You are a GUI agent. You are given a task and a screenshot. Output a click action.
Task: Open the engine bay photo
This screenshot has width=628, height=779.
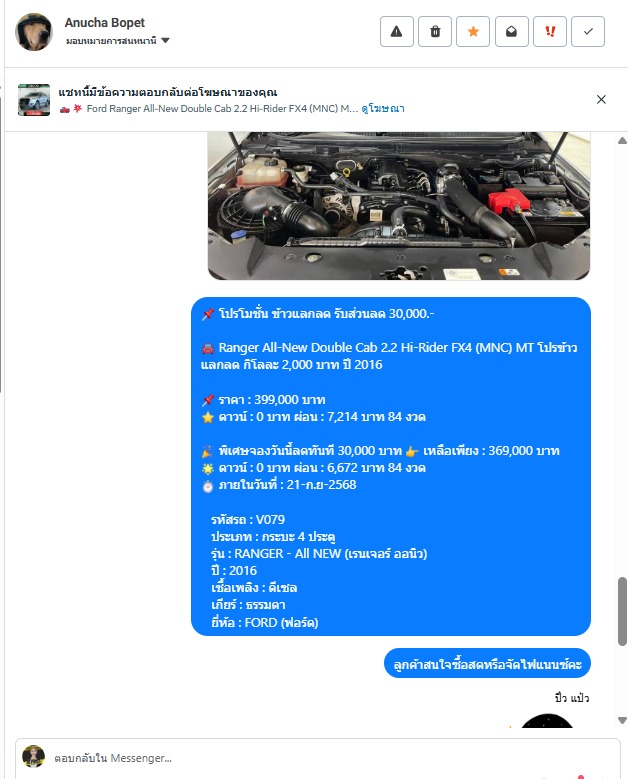tap(398, 206)
